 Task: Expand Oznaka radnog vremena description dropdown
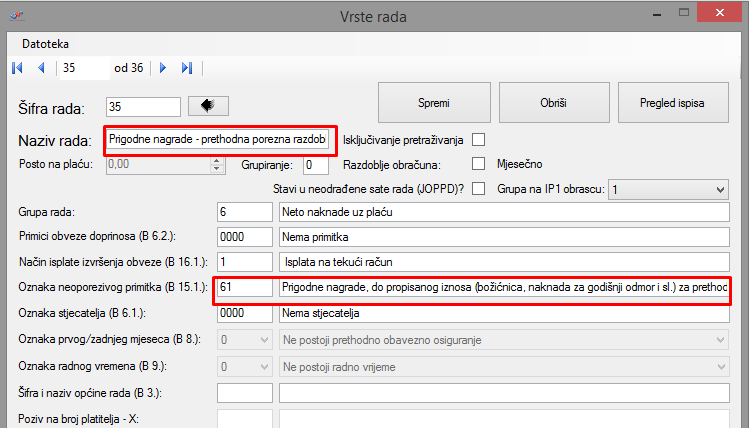720,366
